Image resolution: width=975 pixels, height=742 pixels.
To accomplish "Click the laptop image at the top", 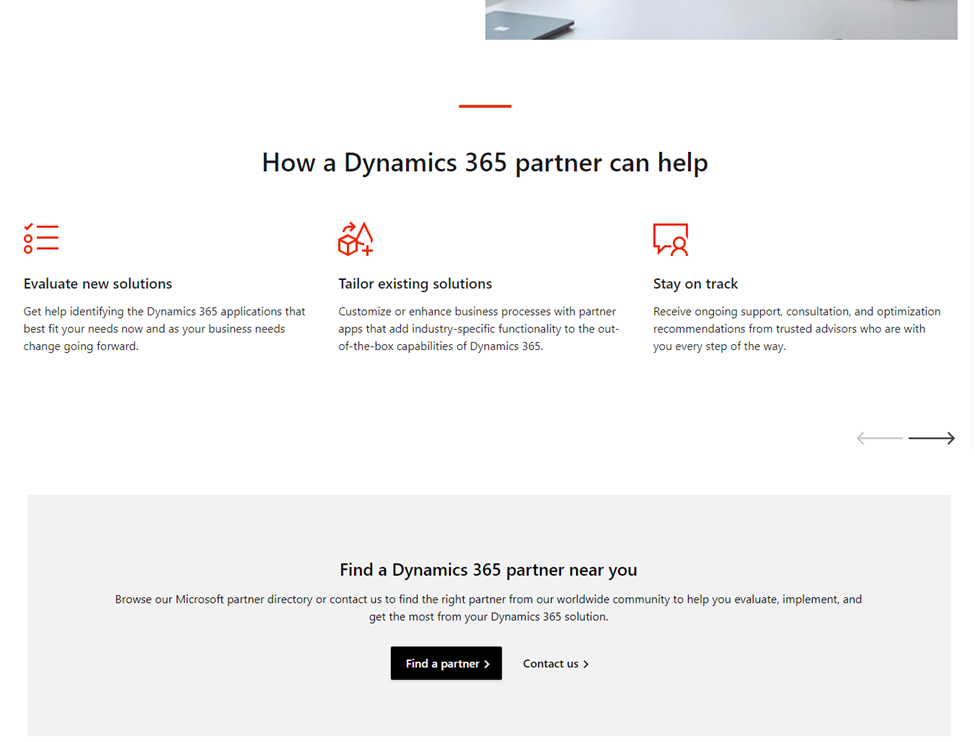I will coord(720,19).
